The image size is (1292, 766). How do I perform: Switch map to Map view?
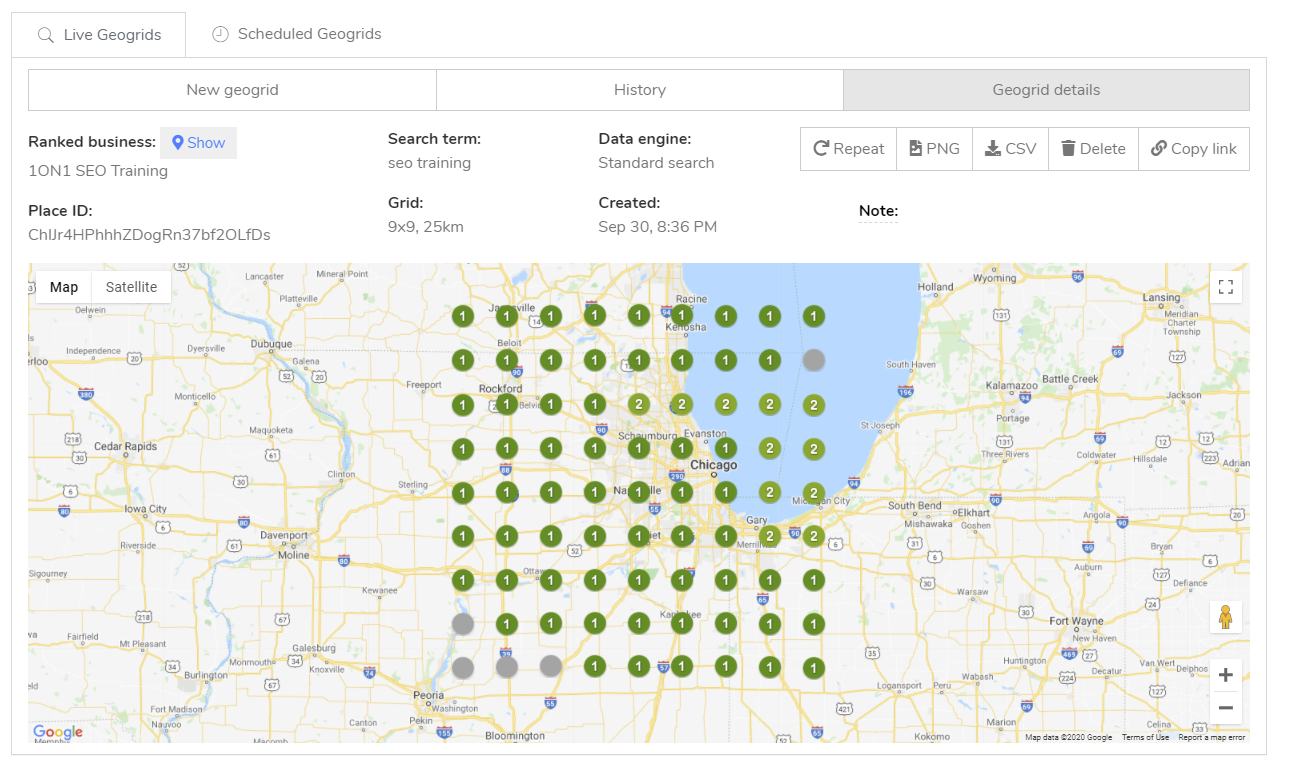tap(64, 287)
